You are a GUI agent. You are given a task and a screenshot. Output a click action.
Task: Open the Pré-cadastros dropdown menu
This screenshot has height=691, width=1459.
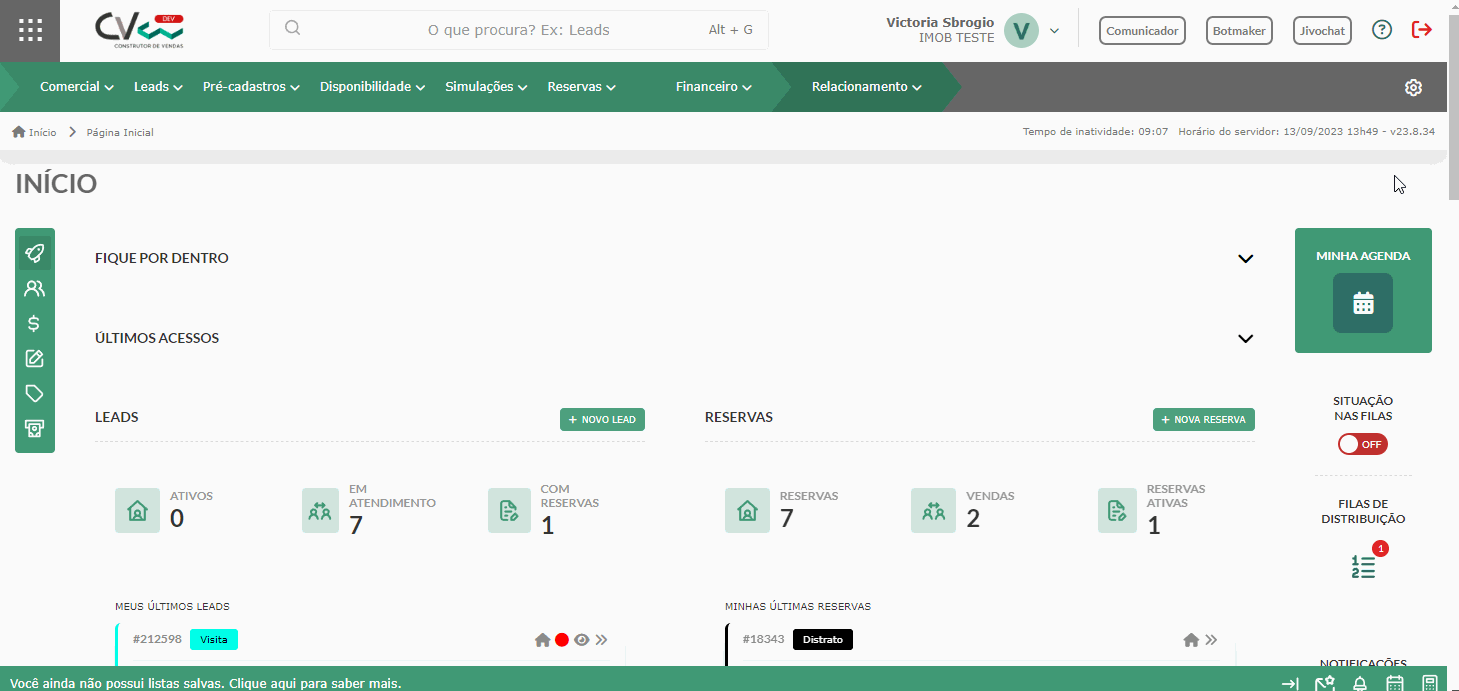tap(251, 87)
